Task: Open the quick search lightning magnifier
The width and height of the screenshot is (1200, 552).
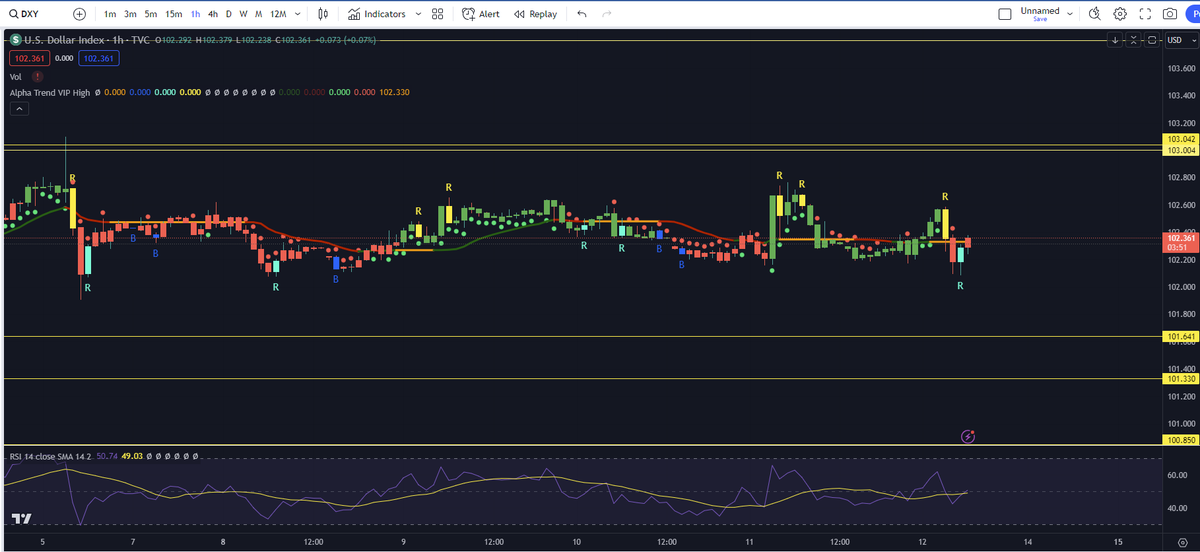Action: pos(1095,14)
